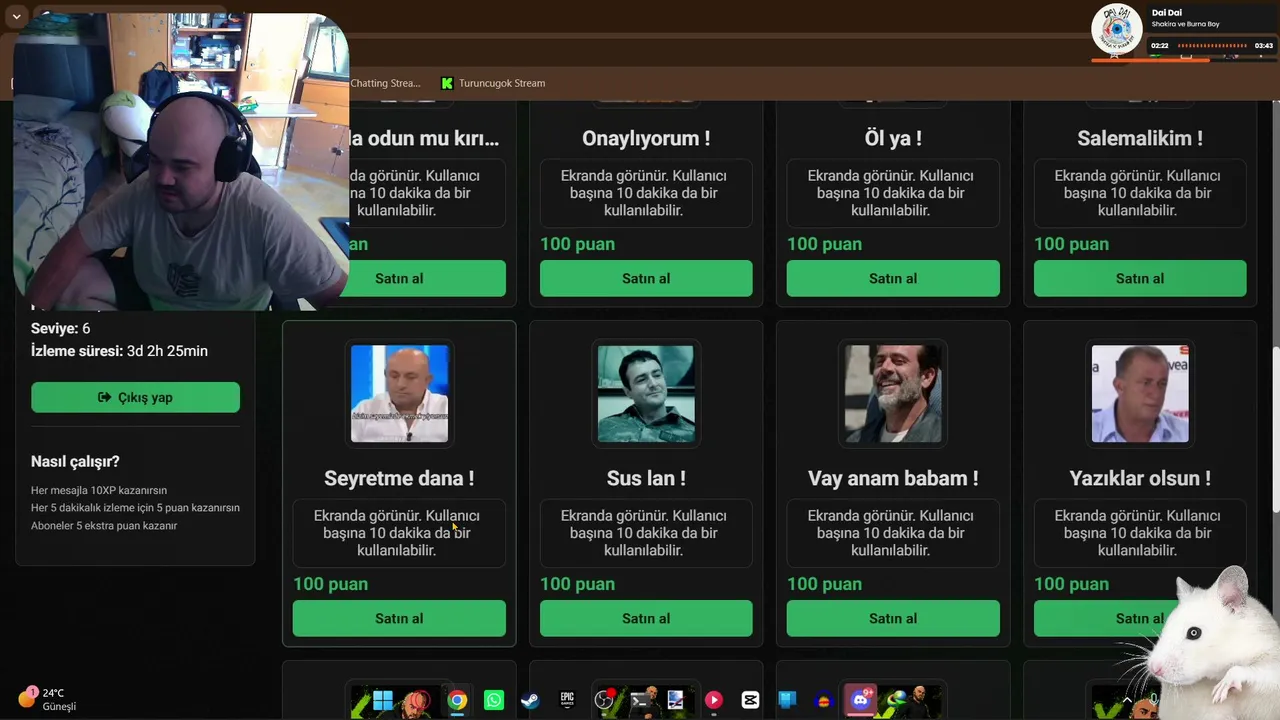The width and height of the screenshot is (1280, 720).
Task: Buy the Salemalikim reward
Action: [x=1140, y=278]
